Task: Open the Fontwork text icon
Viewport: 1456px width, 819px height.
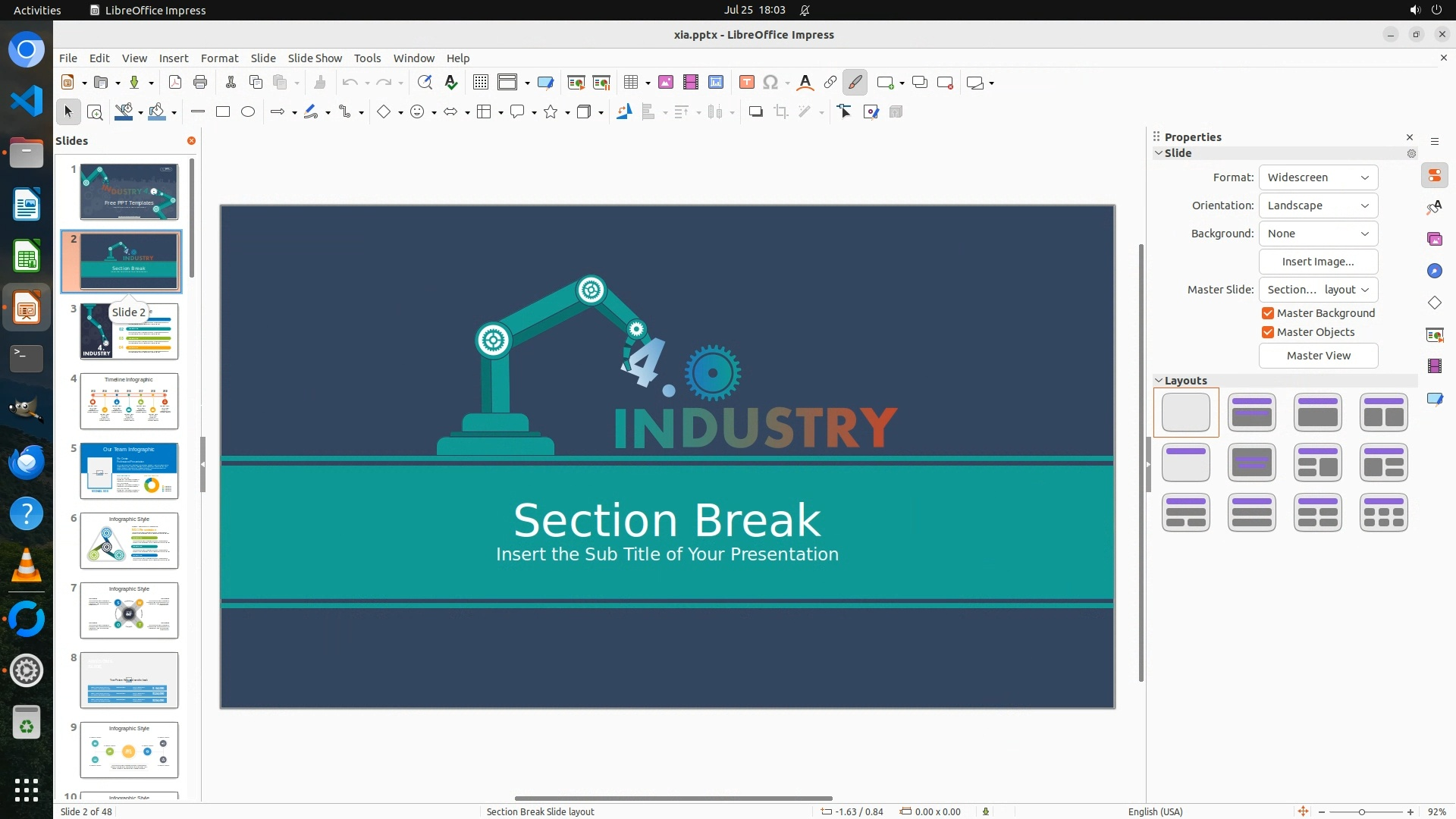Action: (x=805, y=83)
